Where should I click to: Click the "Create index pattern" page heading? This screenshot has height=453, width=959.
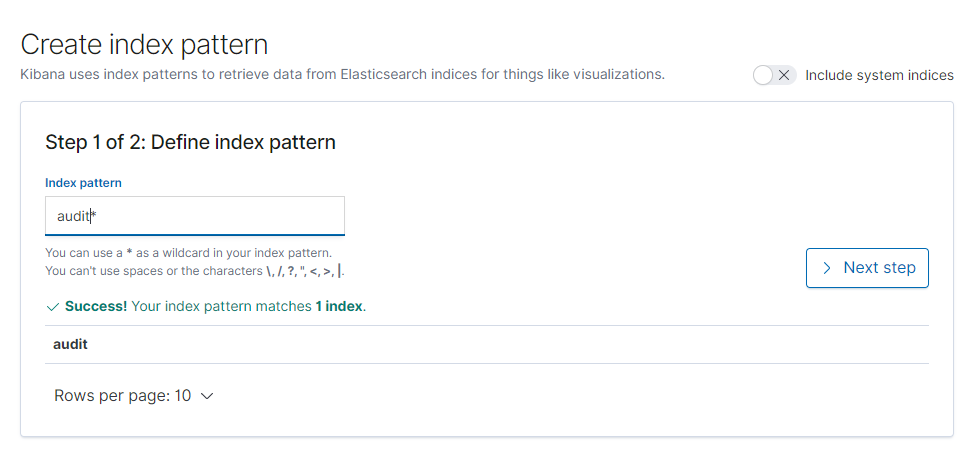coord(144,45)
